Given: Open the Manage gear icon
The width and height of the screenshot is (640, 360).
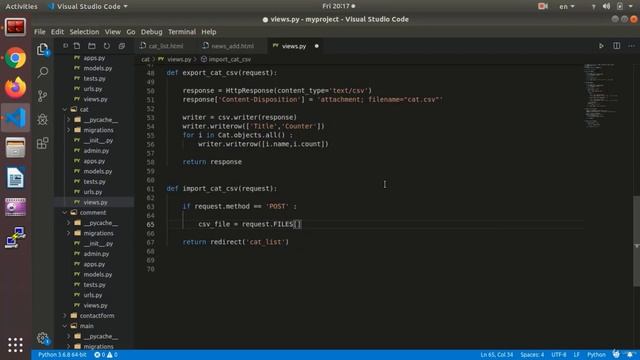Looking at the screenshot, I should pyautogui.click(x=42, y=338).
